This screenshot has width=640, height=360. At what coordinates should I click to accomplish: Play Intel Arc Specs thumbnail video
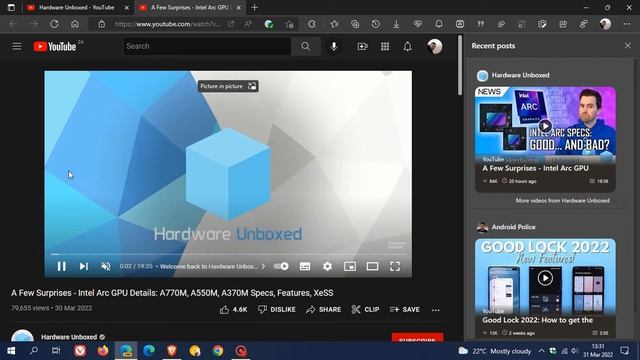coord(545,126)
